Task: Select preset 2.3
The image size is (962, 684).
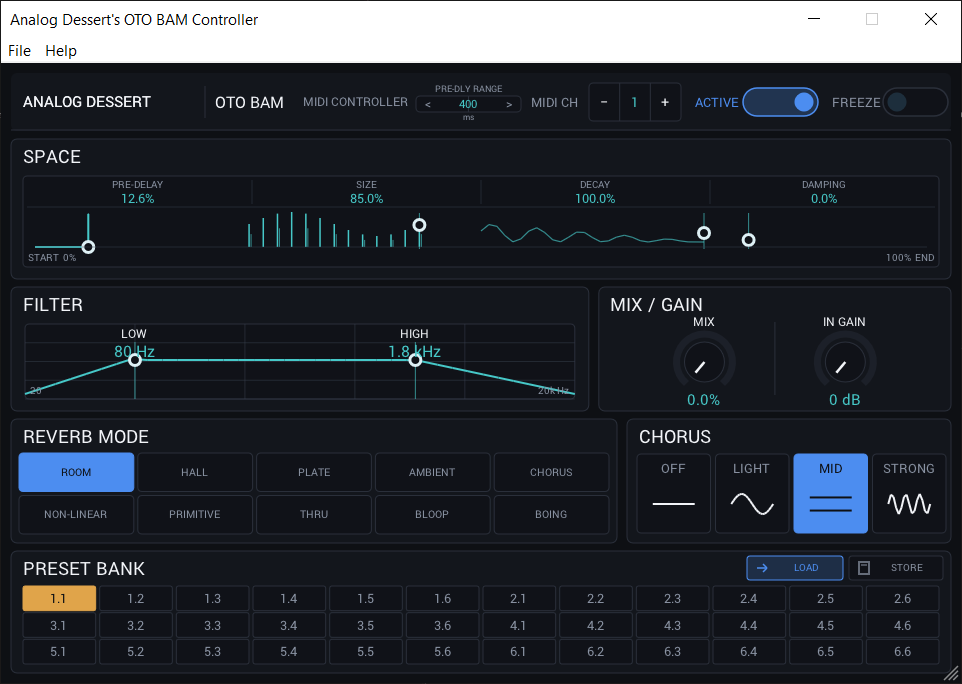Action: point(672,599)
